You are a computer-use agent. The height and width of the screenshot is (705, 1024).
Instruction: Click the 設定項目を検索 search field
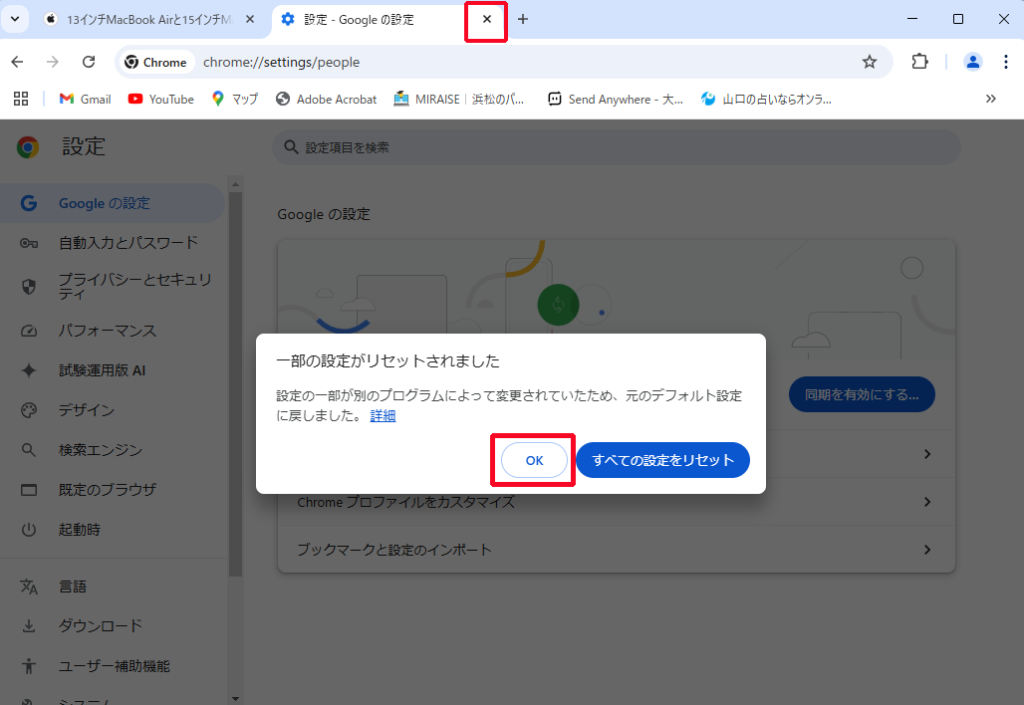coord(616,148)
